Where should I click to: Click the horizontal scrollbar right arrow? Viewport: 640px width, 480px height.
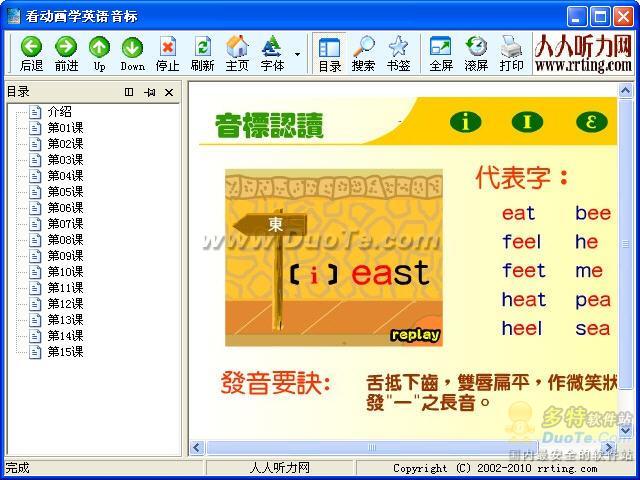coord(609,448)
